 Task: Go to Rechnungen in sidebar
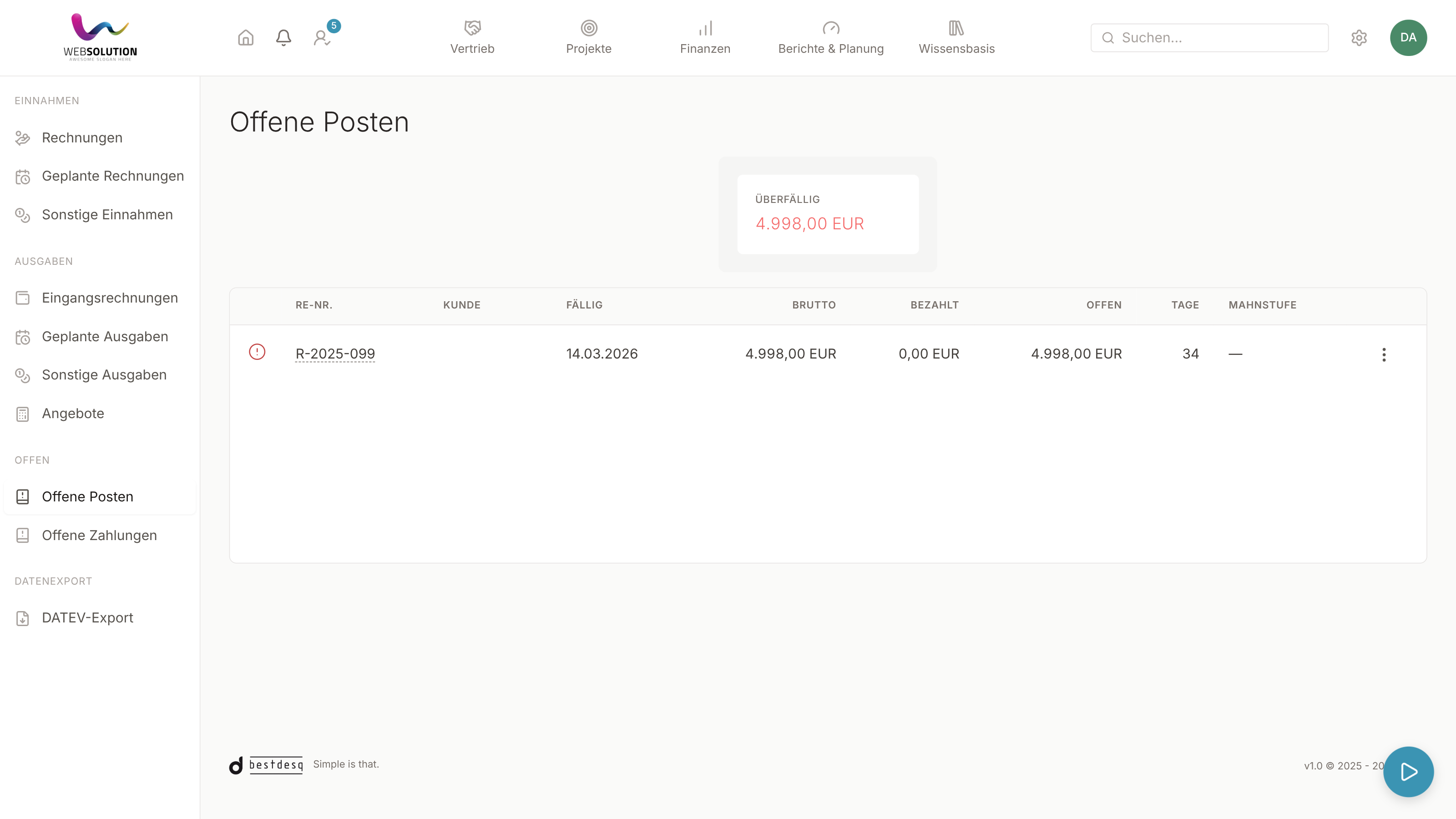click(x=100, y=138)
